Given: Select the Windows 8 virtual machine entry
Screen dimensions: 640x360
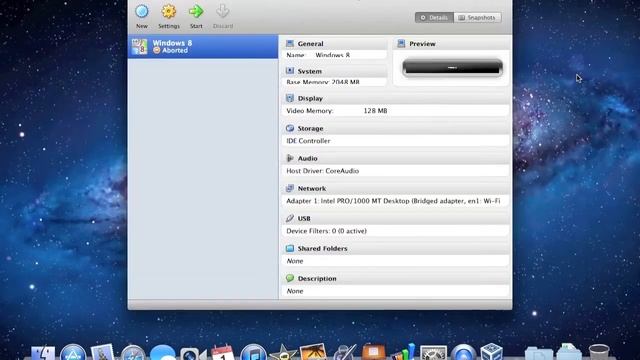Looking at the screenshot, I should [203, 47].
